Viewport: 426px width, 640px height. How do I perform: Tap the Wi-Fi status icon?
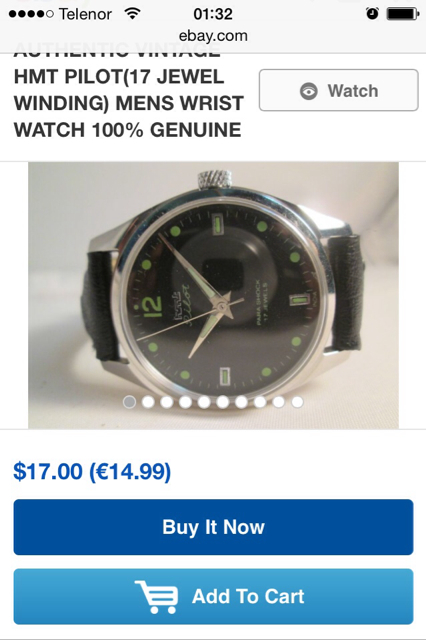[133, 14]
